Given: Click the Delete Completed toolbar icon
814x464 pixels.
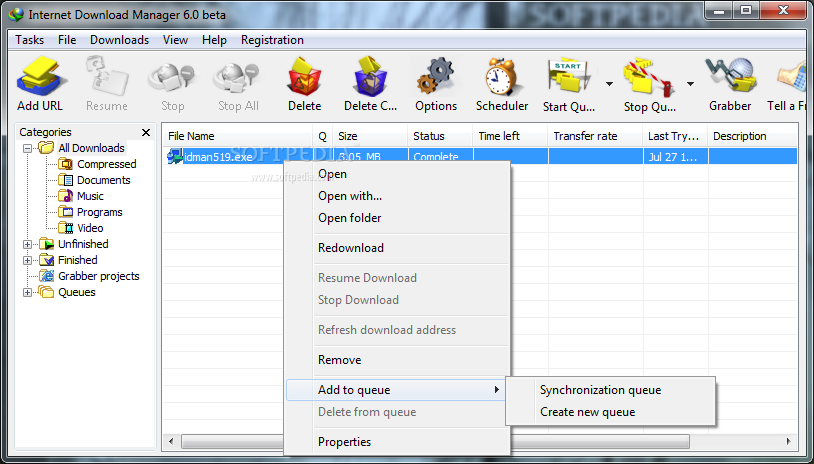Looking at the screenshot, I should tap(370, 77).
